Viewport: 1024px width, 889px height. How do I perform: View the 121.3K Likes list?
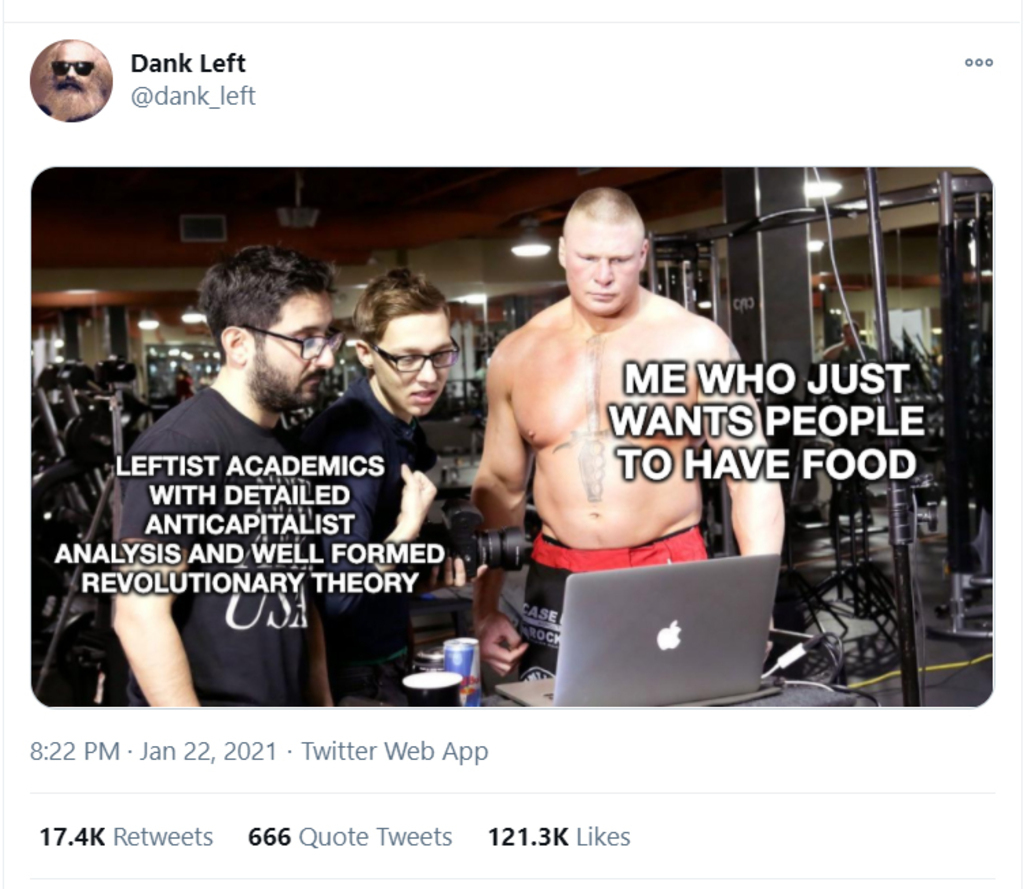[x=559, y=837]
